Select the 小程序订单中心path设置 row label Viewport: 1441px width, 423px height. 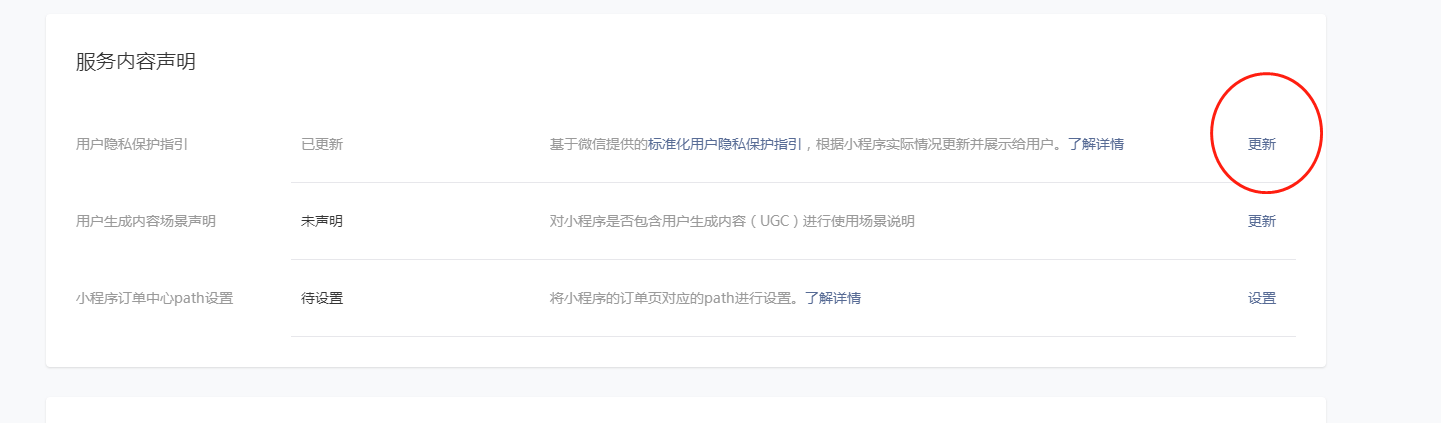[154, 298]
